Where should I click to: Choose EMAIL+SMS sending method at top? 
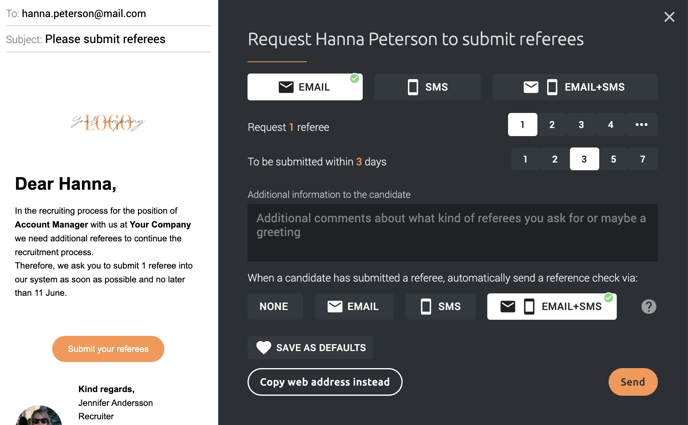pos(575,87)
